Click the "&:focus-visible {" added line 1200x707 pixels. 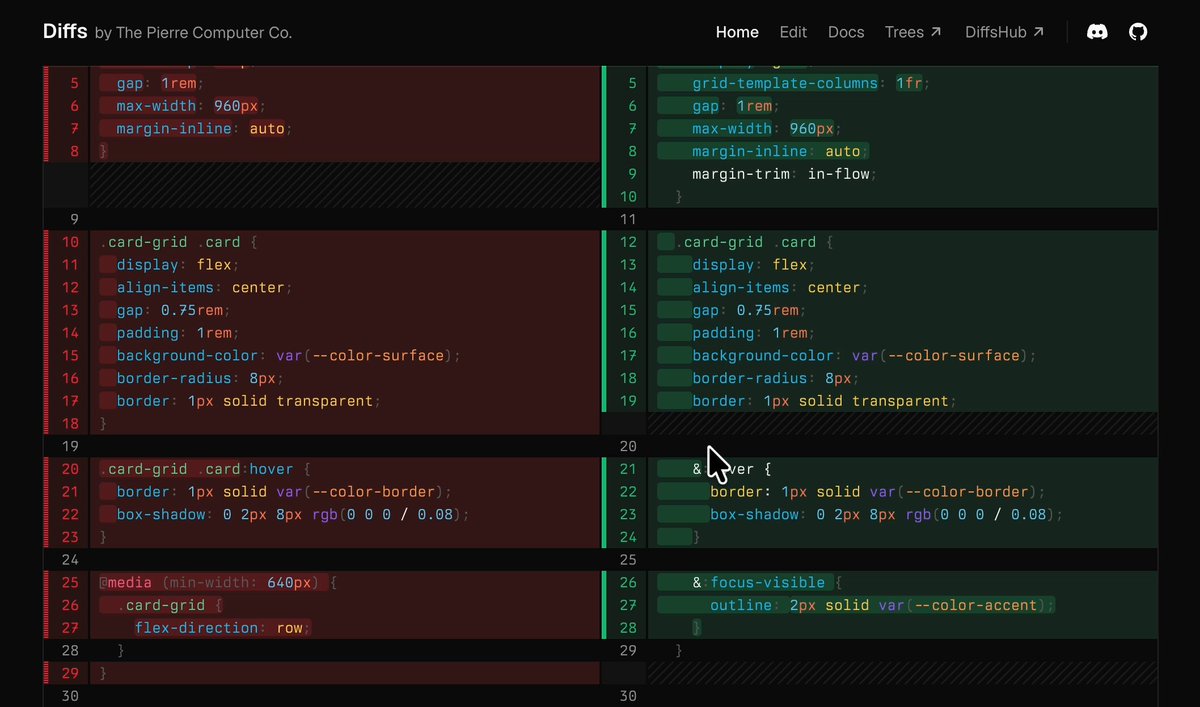(x=768, y=582)
